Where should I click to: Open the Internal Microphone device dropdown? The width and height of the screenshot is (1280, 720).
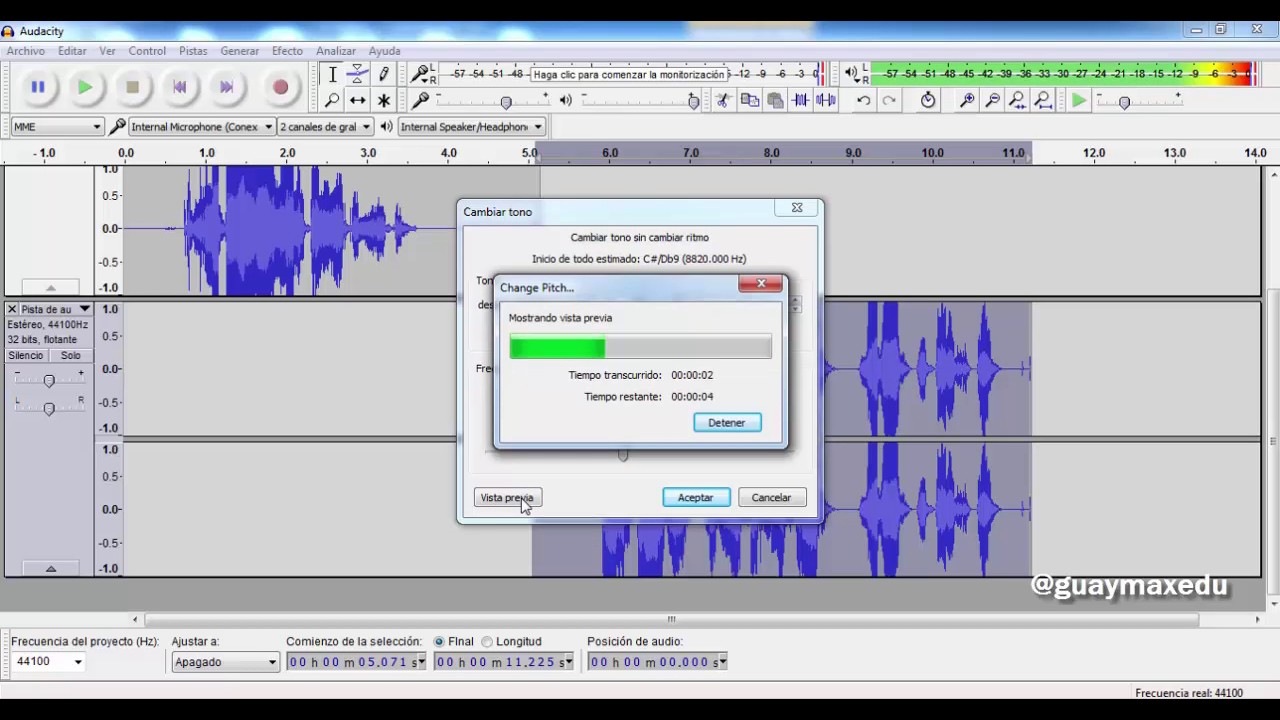pyautogui.click(x=201, y=127)
